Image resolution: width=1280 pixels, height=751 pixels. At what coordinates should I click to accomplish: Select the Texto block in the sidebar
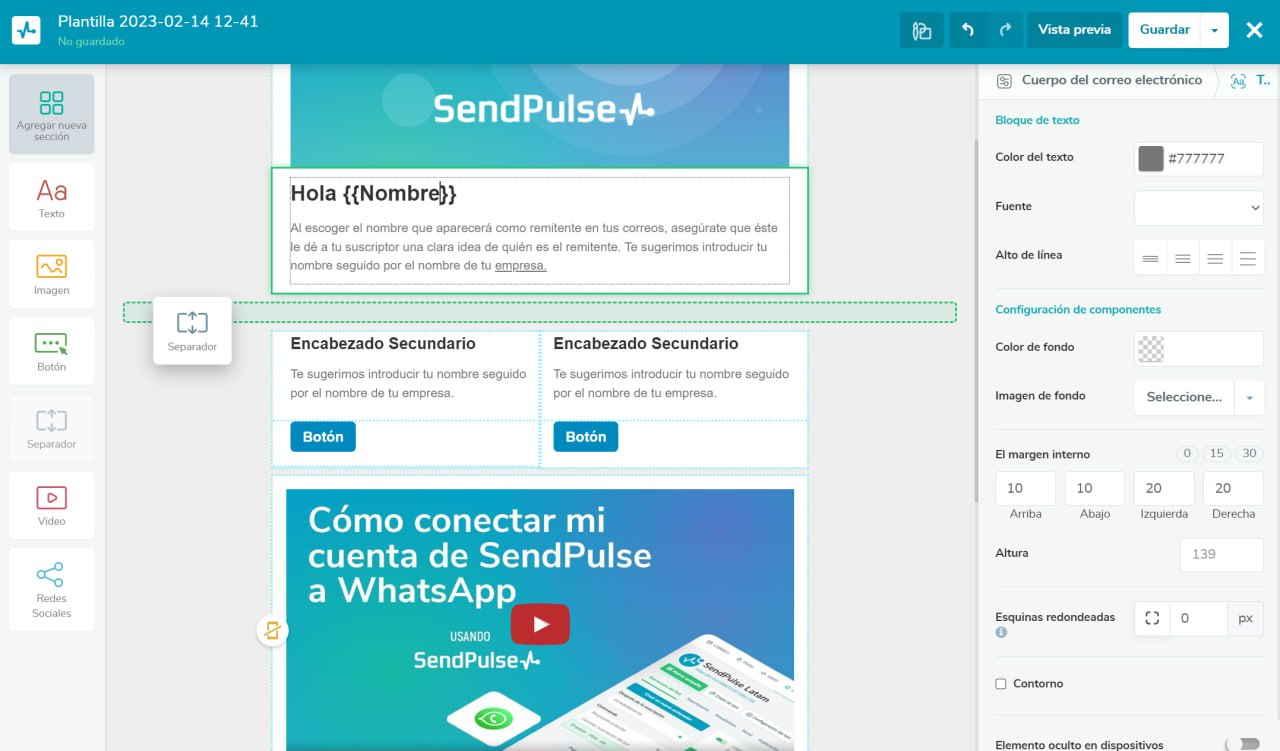coord(51,196)
